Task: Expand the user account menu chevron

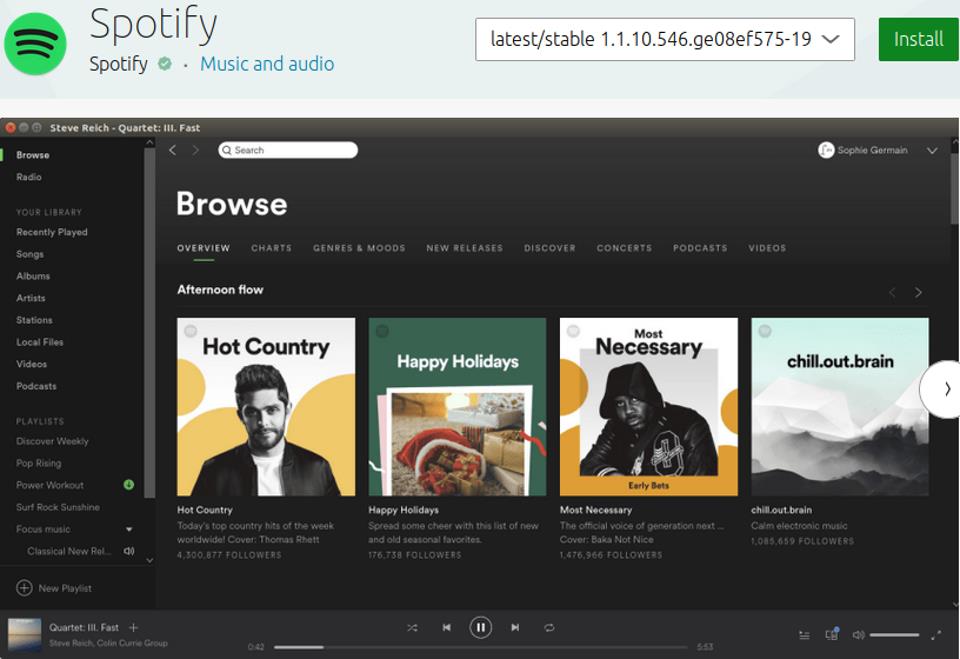Action: click(x=932, y=151)
